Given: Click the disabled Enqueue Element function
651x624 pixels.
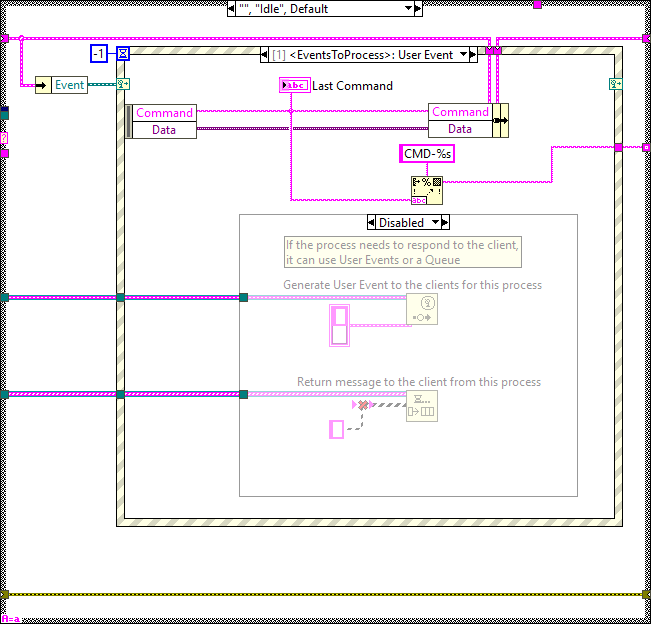Looking at the screenshot, I should (422, 406).
